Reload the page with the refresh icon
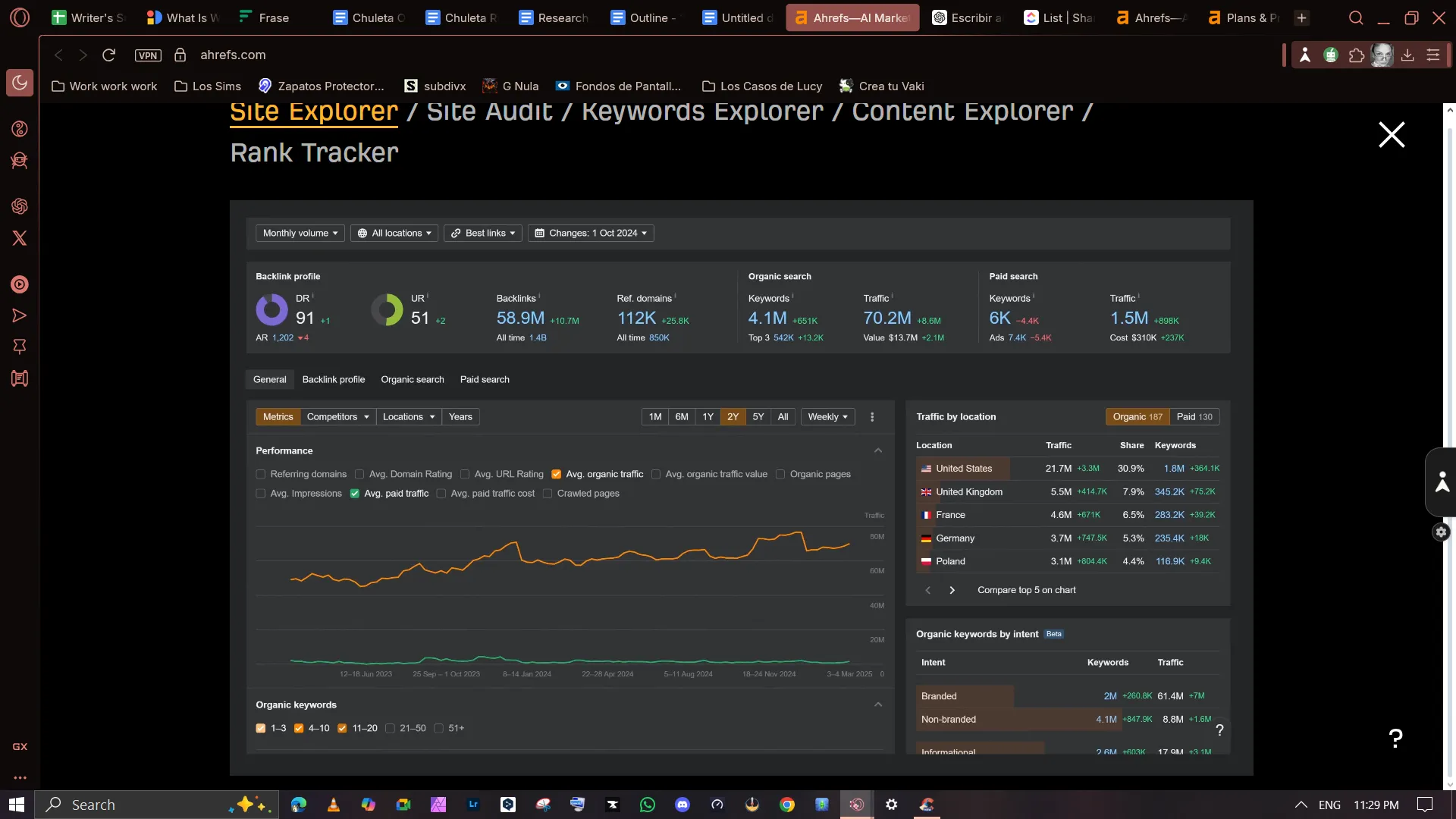The width and height of the screenshot is (1456, 819). click(x=108, y=55)
